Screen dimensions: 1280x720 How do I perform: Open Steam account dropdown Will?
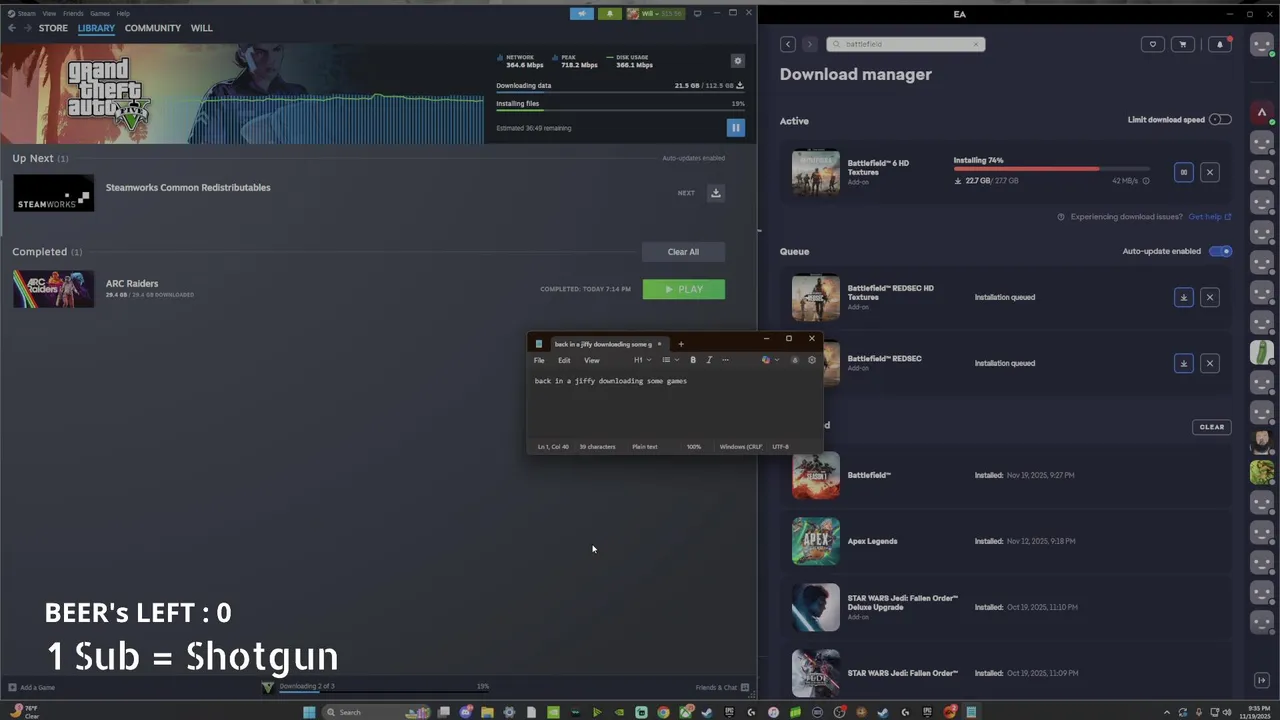[x=655, y=14]
